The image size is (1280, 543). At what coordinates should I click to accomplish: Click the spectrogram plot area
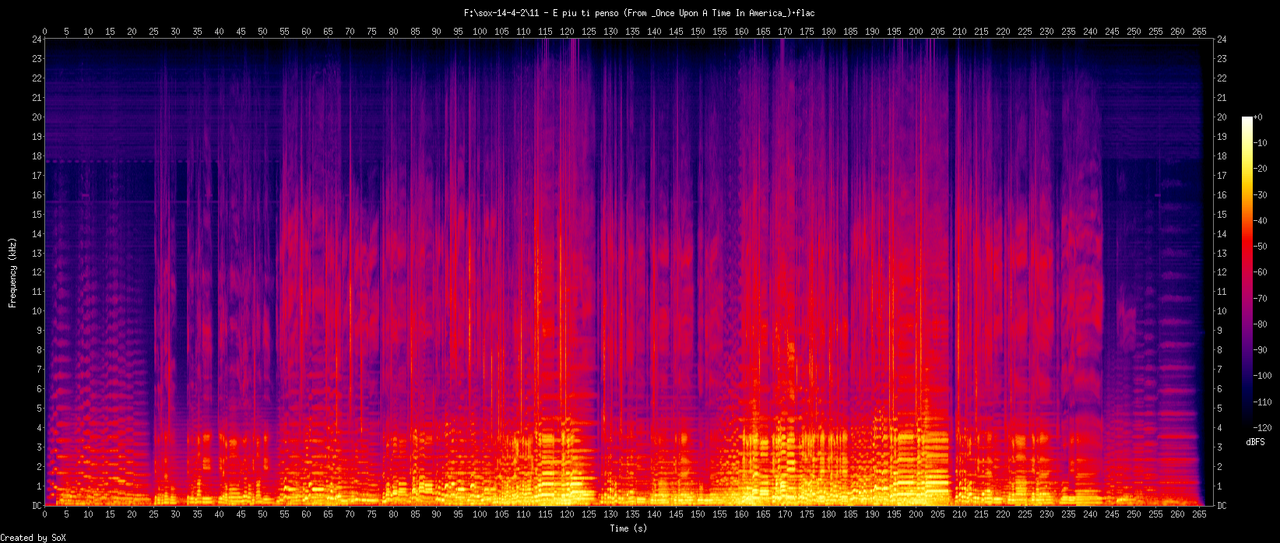(x=627, y=272)
